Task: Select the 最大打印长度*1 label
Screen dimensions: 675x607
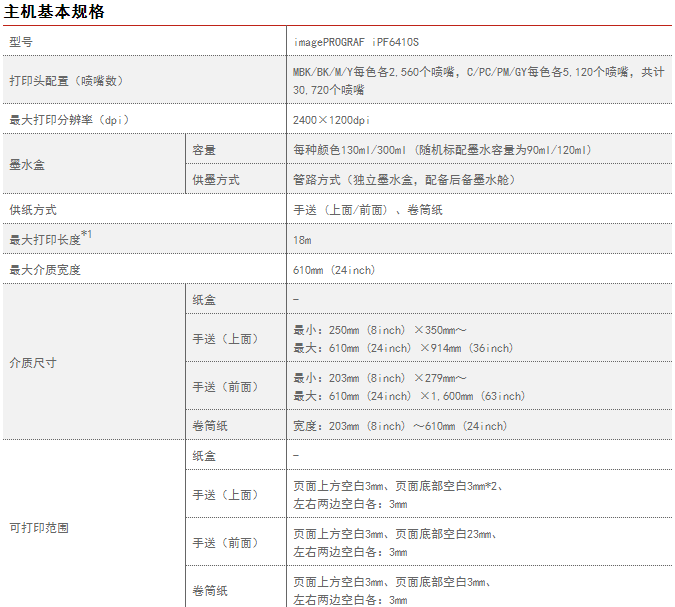Action: pyautogui.click(x=50, y=238)
